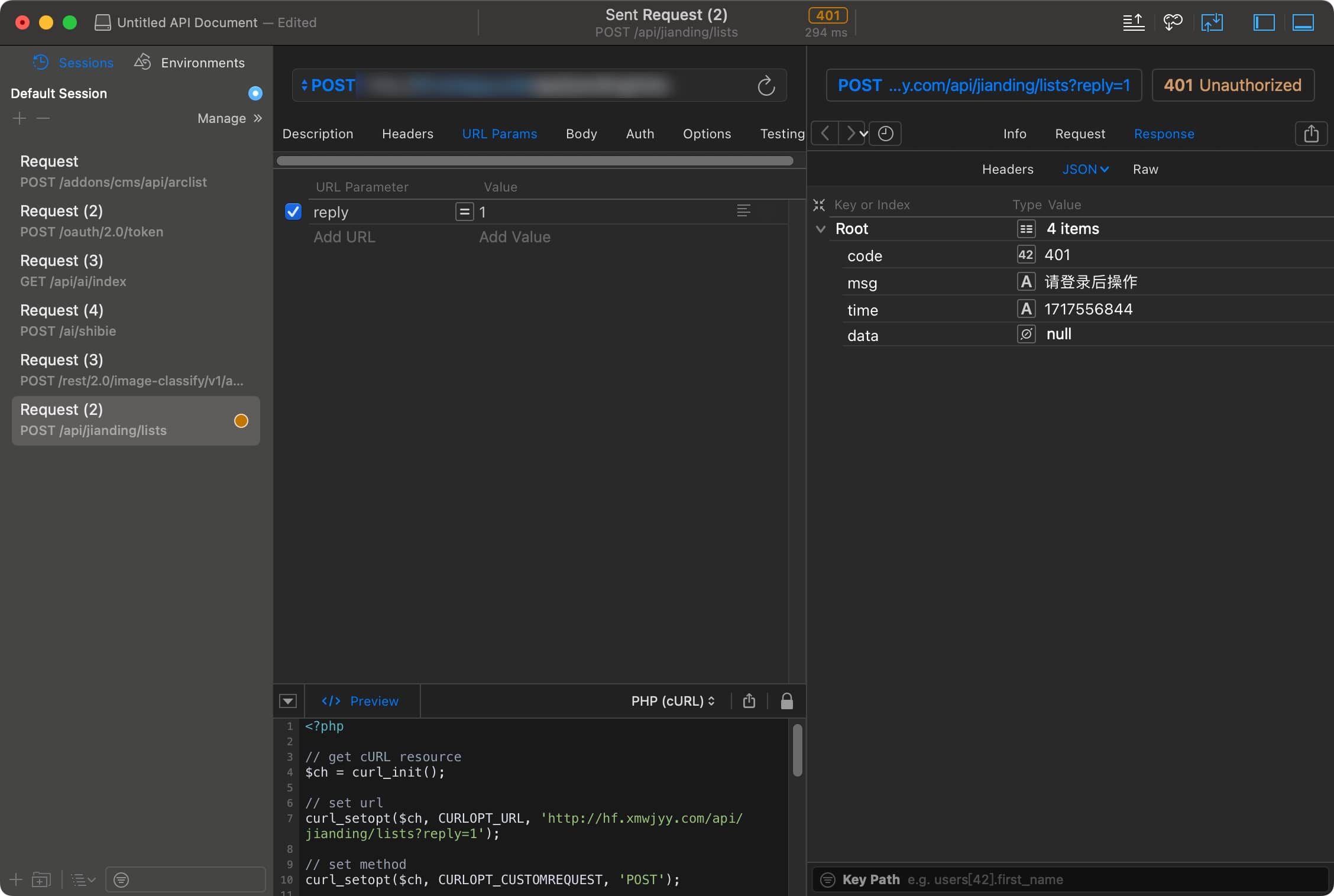1334x896 pixels.
Task: Open the Body tab
Action: click(581, 134)
